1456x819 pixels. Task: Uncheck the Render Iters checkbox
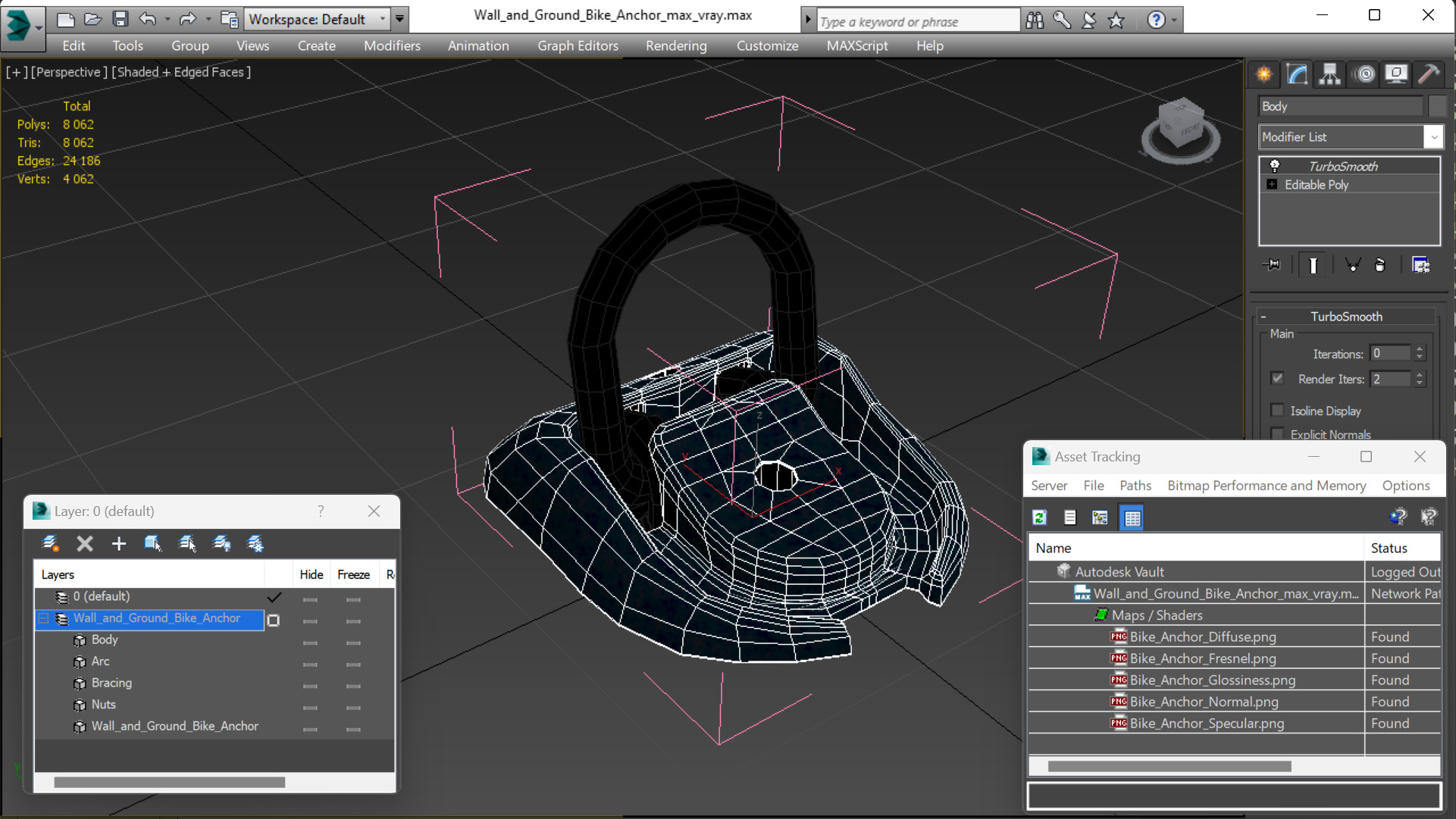pyautogui.click(x=1277, y=378)
